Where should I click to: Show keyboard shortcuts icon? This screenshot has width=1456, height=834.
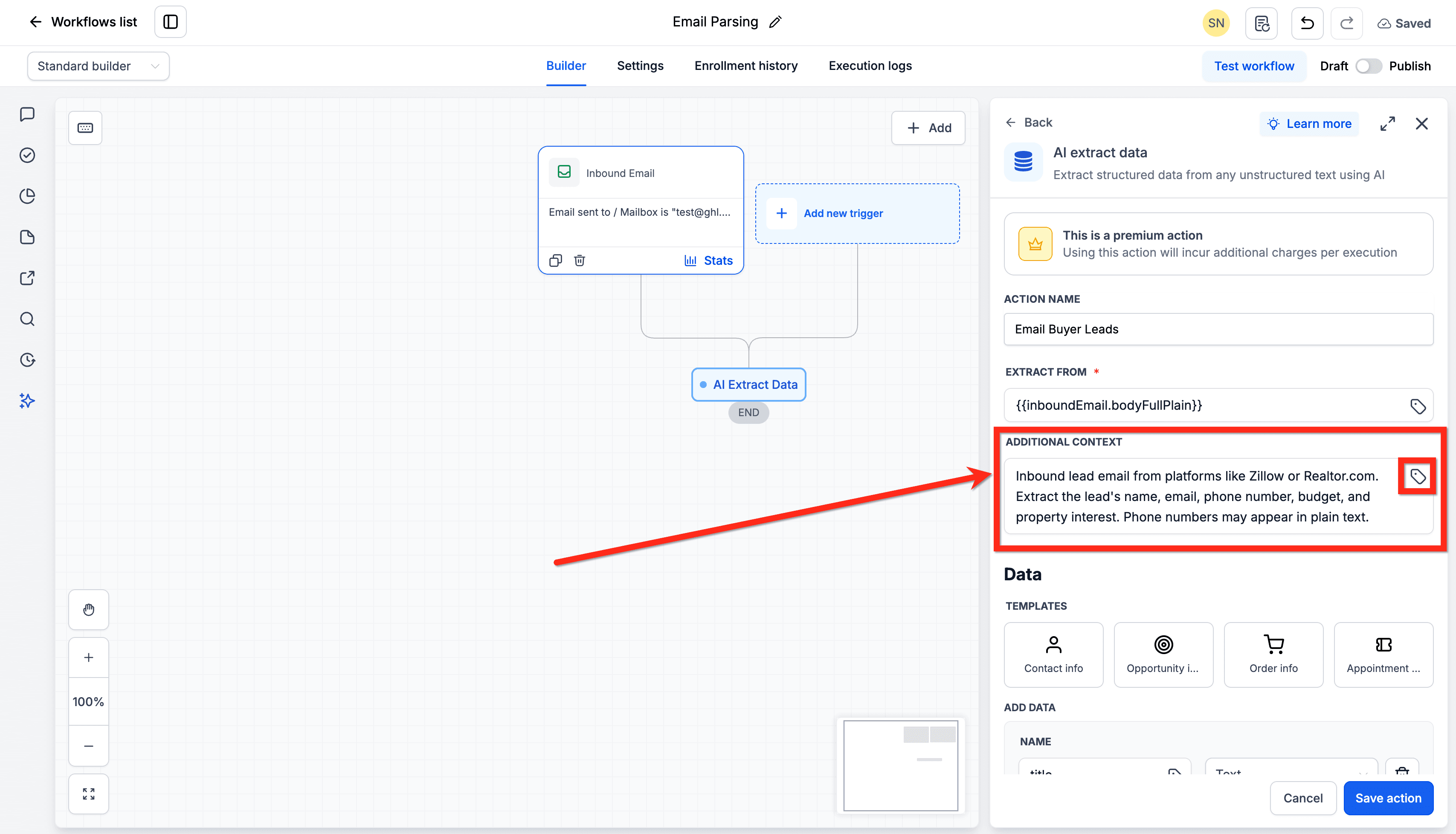[85, 128]
